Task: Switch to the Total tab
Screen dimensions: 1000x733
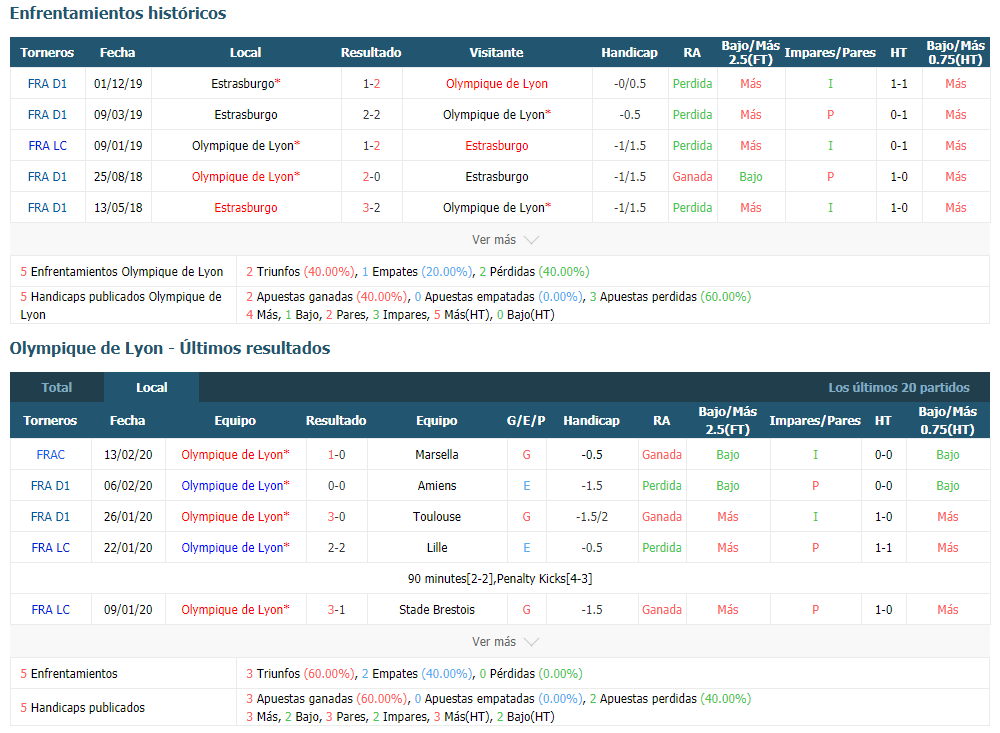Action: (57, 387)
